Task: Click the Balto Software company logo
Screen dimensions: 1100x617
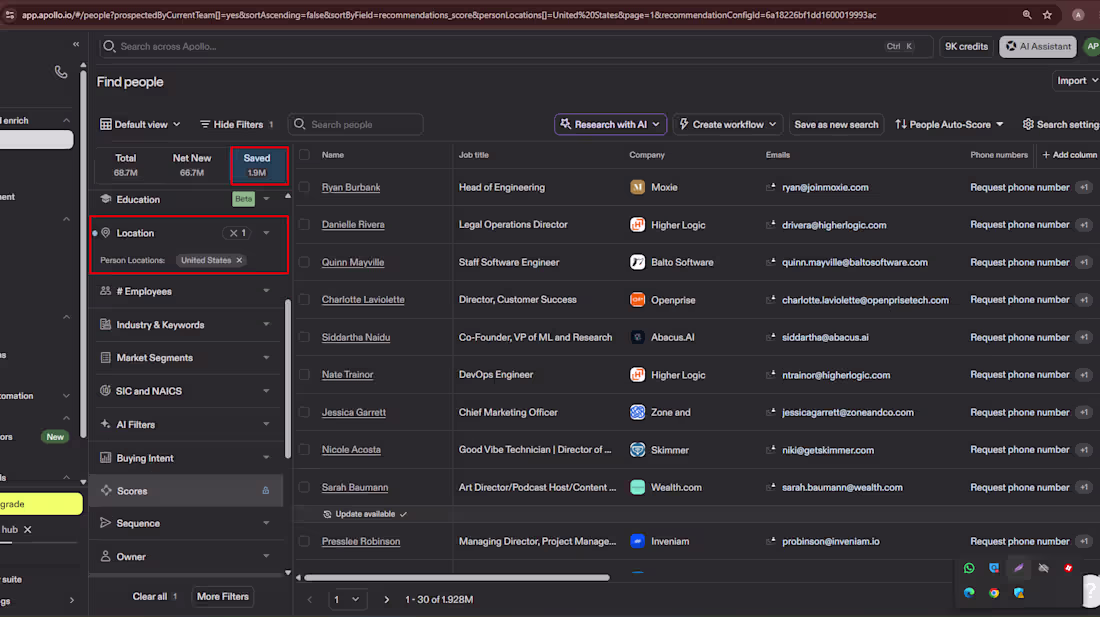Action: coord(637,262)
